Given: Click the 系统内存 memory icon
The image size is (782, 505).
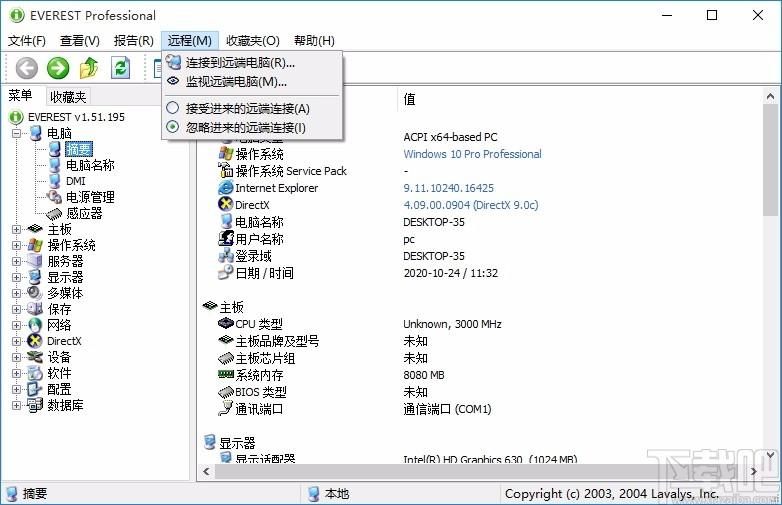Looking at the screenshot, I should [226, 374].
